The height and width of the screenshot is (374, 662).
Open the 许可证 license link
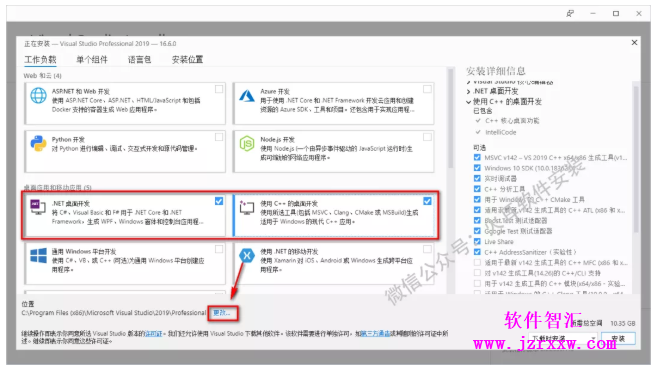(154, 333)
